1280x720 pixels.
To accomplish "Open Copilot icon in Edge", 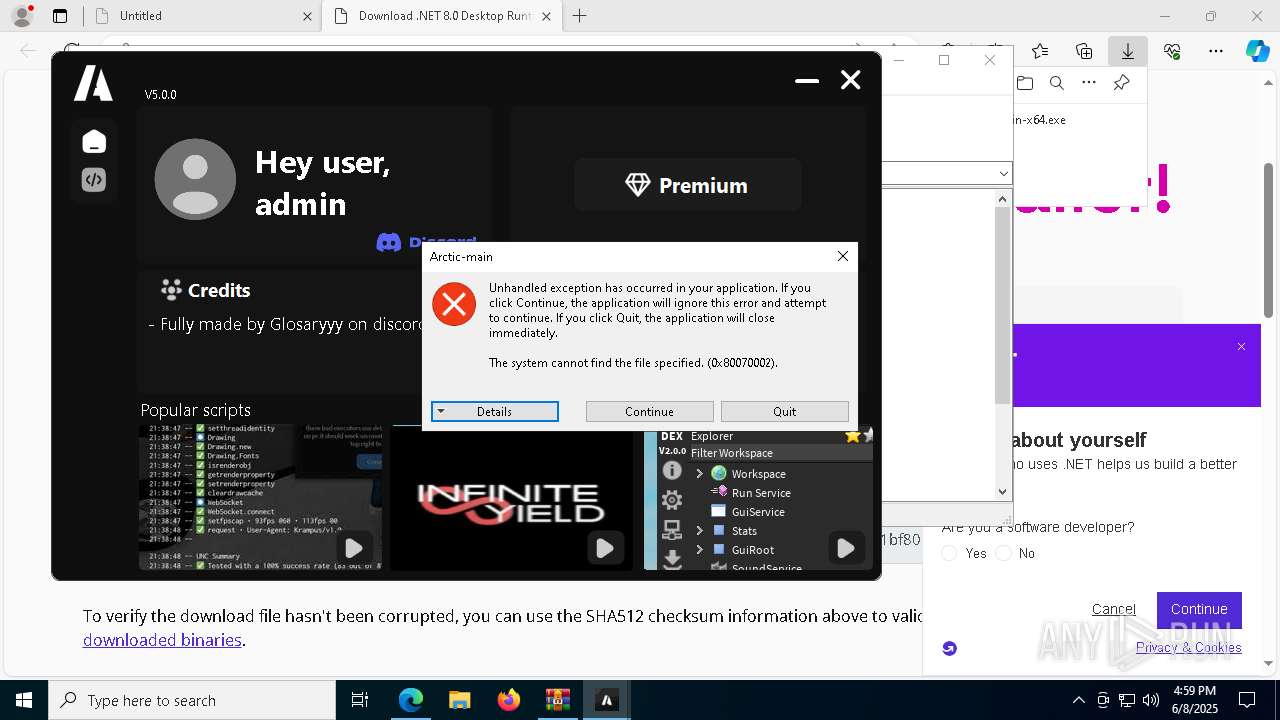I will point(1257,51).
